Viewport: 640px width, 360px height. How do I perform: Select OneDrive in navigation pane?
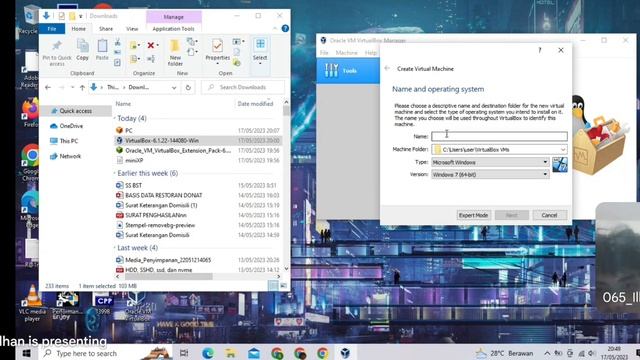[71, 126]
